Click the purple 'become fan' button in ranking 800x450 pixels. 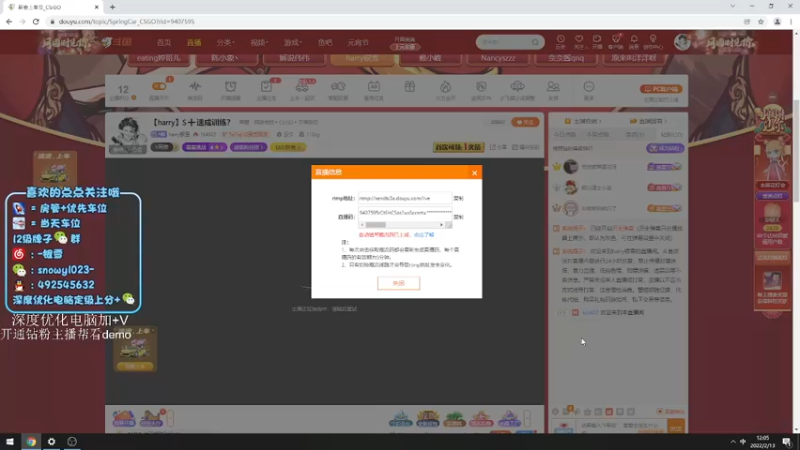[x=665, y=148]
